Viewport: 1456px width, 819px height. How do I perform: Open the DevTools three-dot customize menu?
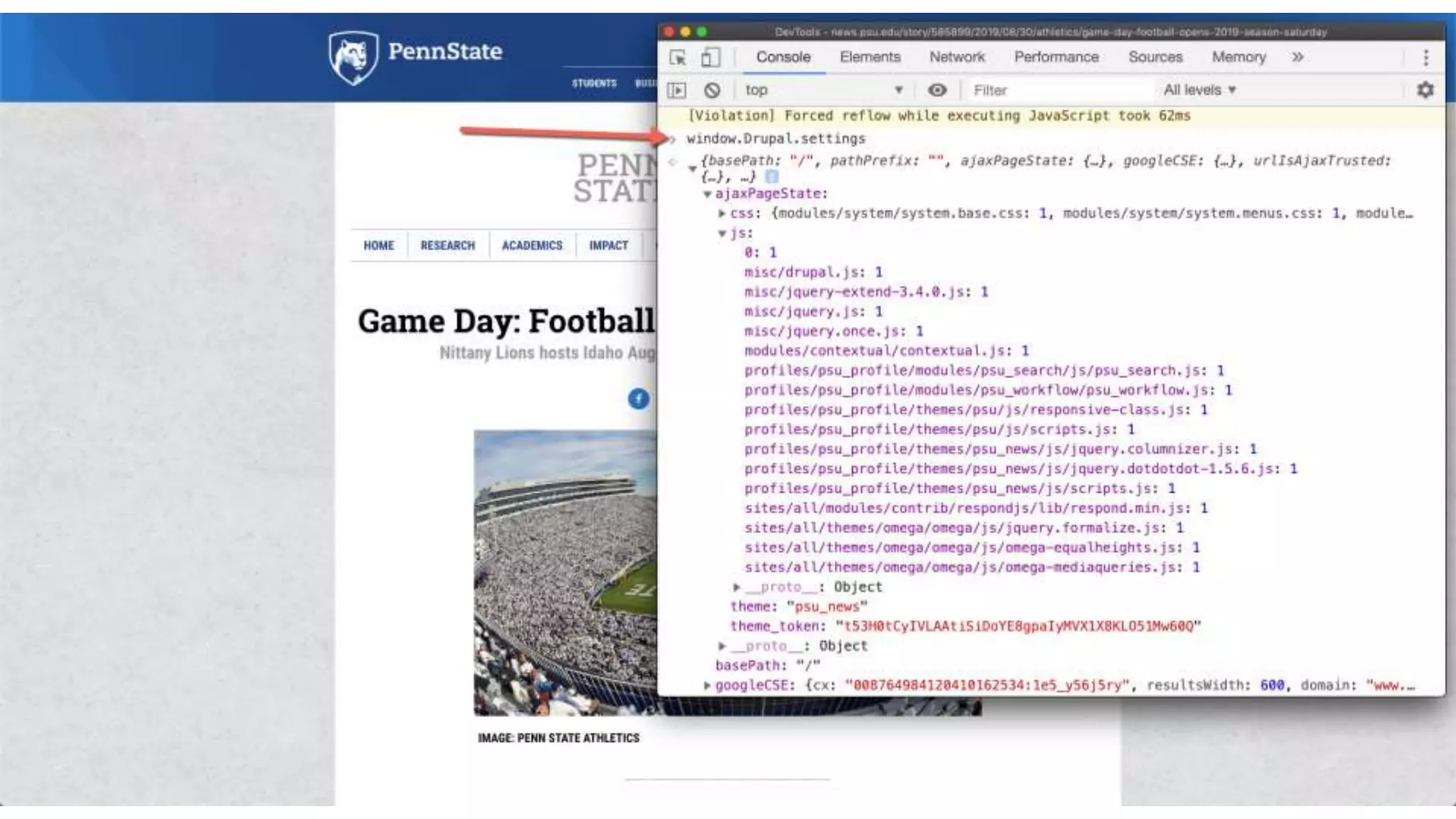[x=1425, y=58]
